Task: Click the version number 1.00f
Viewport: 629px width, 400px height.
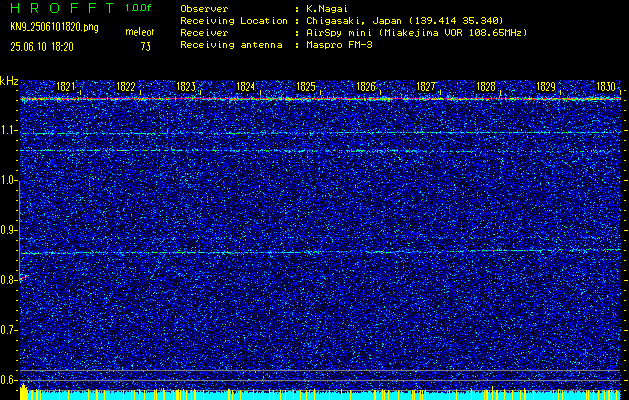Action: tap(138, 8)
